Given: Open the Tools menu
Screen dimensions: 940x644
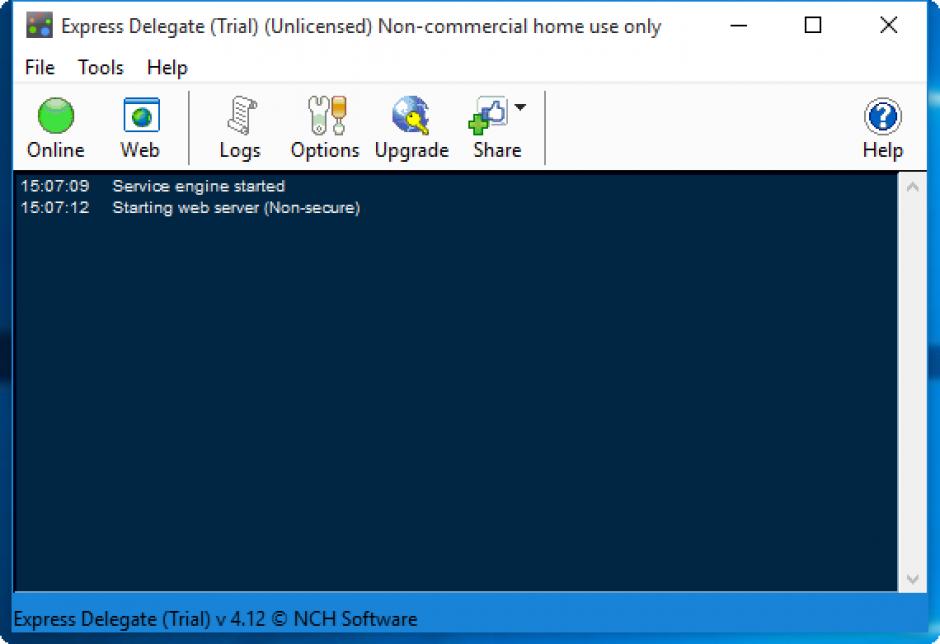Looking at the screenshot, I should pyautogui.click(x=101, y=67).
